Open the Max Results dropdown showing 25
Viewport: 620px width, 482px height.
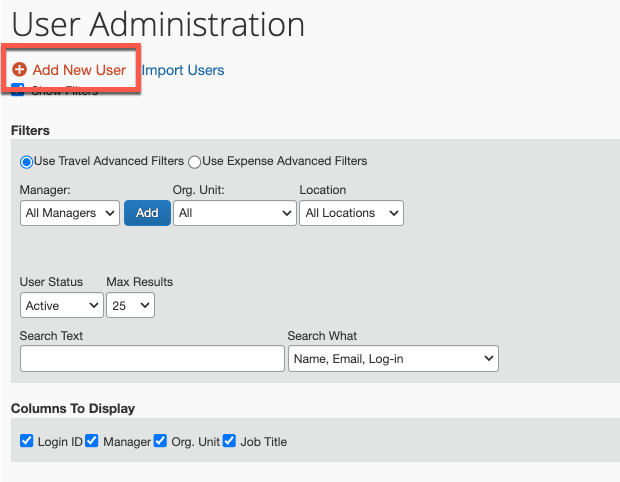point(130,305)
